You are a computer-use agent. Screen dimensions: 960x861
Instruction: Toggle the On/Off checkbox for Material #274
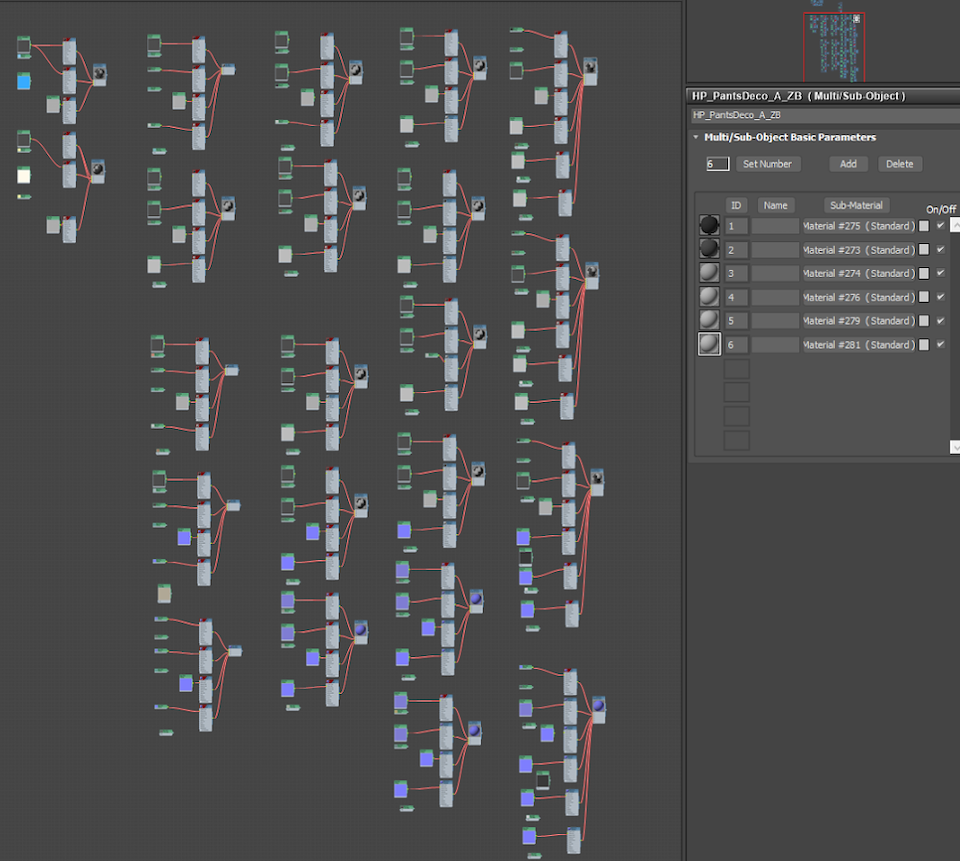click(940, 273)
